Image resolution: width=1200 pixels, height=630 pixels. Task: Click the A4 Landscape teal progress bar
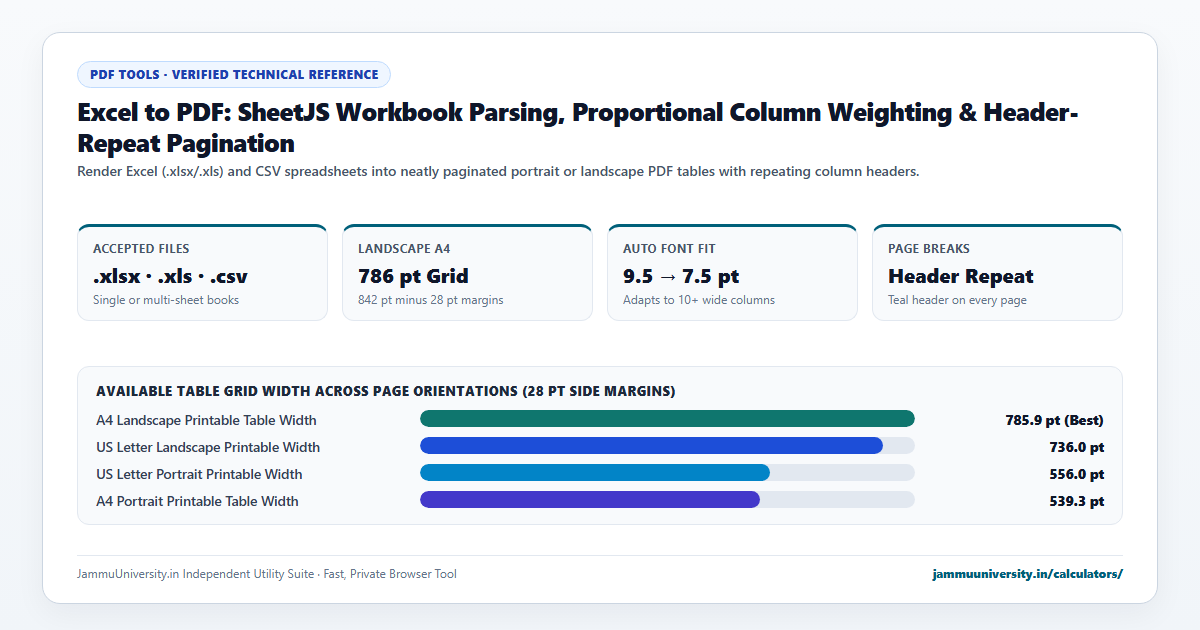(667, 419)
